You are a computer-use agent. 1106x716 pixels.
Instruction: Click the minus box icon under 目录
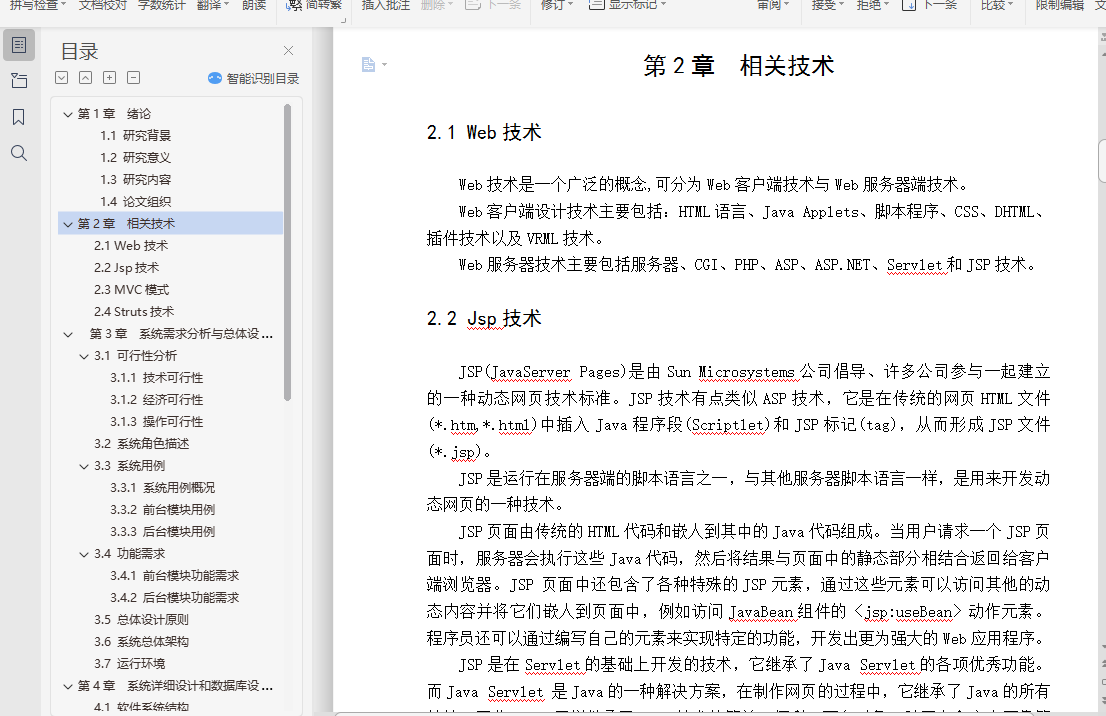pyautogui.click(x=133, y=78)
